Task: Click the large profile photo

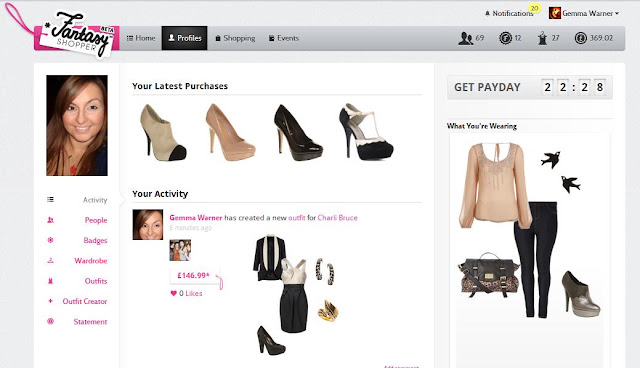Action: coord(77,125)
